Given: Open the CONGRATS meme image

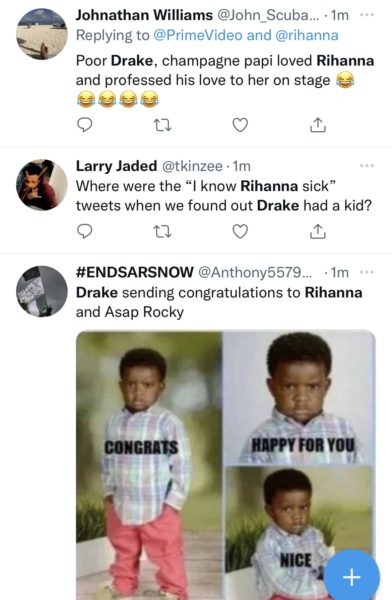Looking at the screenshot, I should (x=149, y=465).
